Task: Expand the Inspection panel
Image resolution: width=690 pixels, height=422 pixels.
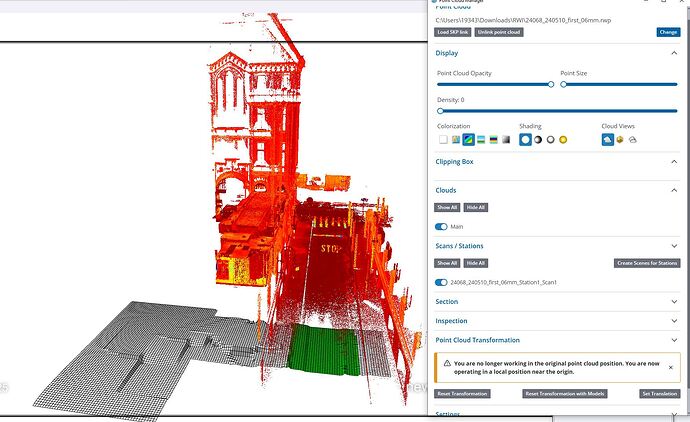Action: click(674, 321)
